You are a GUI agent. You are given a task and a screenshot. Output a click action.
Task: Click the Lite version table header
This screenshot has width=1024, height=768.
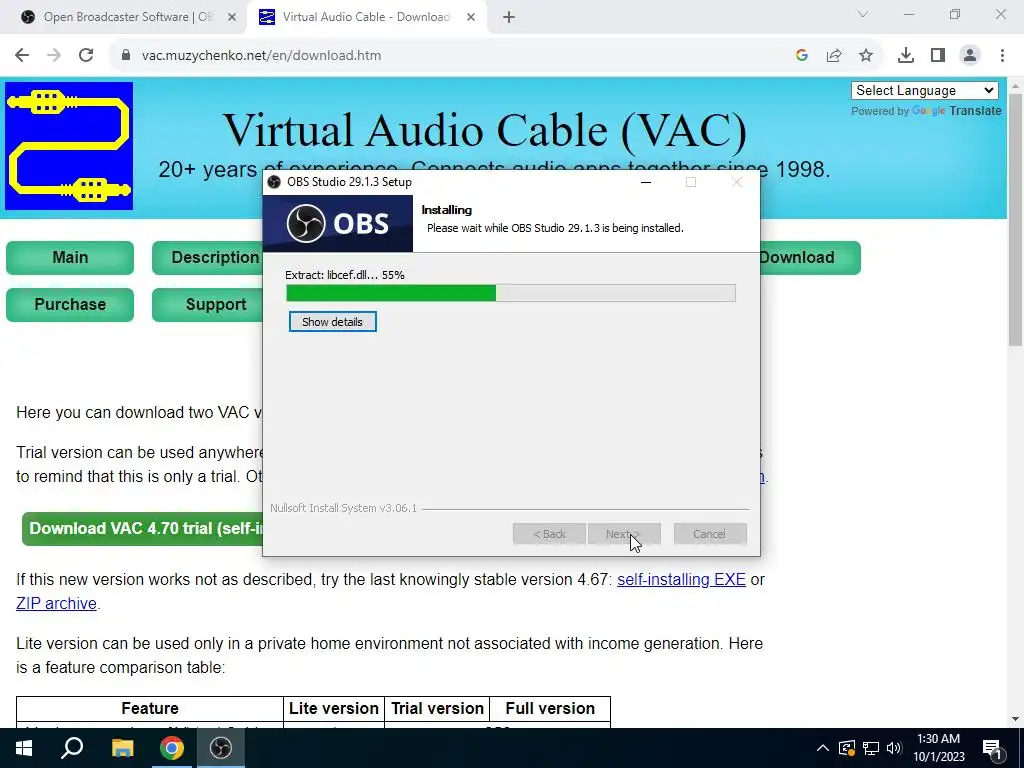click(334, 709)
